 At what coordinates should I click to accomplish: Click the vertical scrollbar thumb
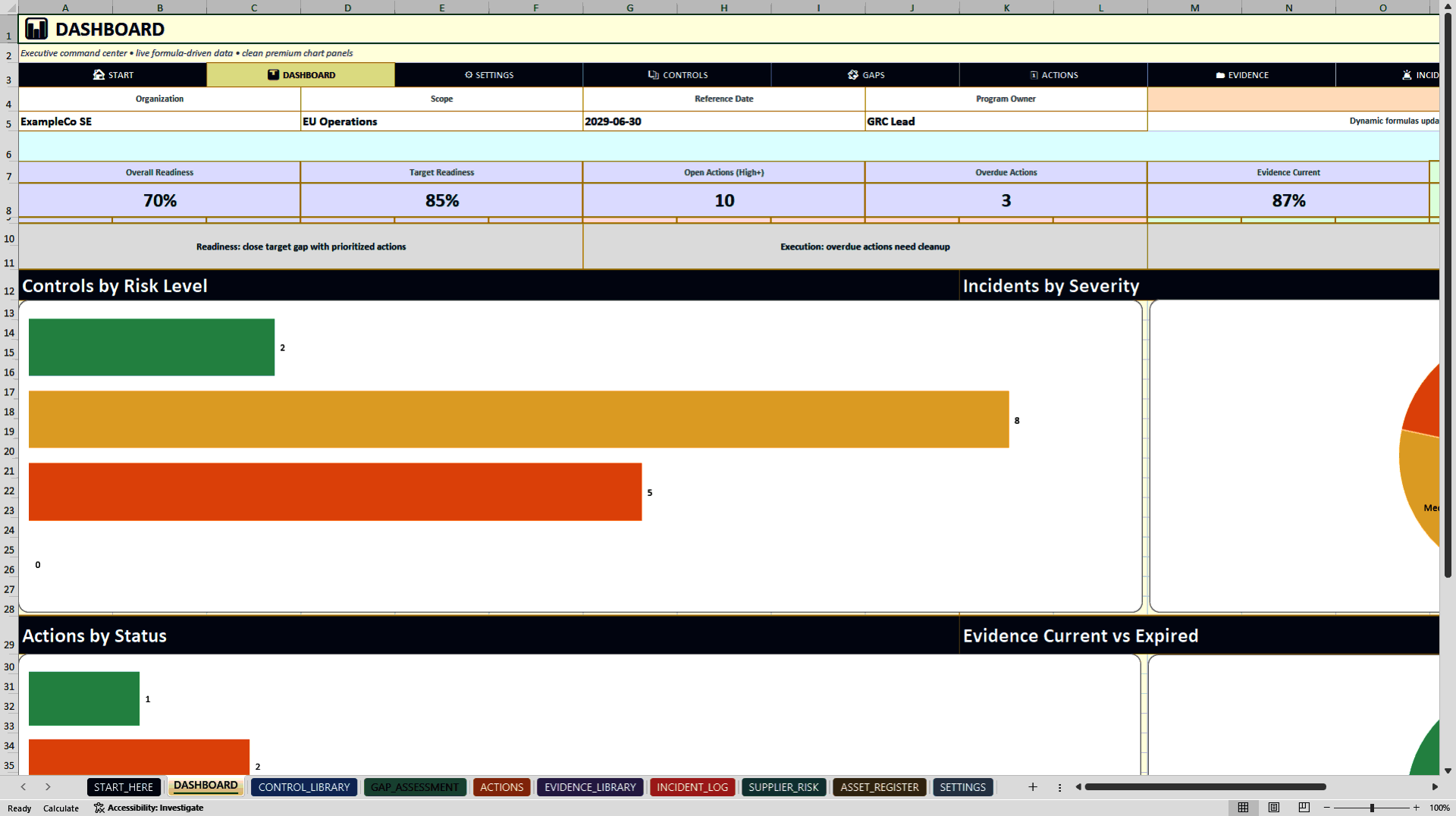1448,296
